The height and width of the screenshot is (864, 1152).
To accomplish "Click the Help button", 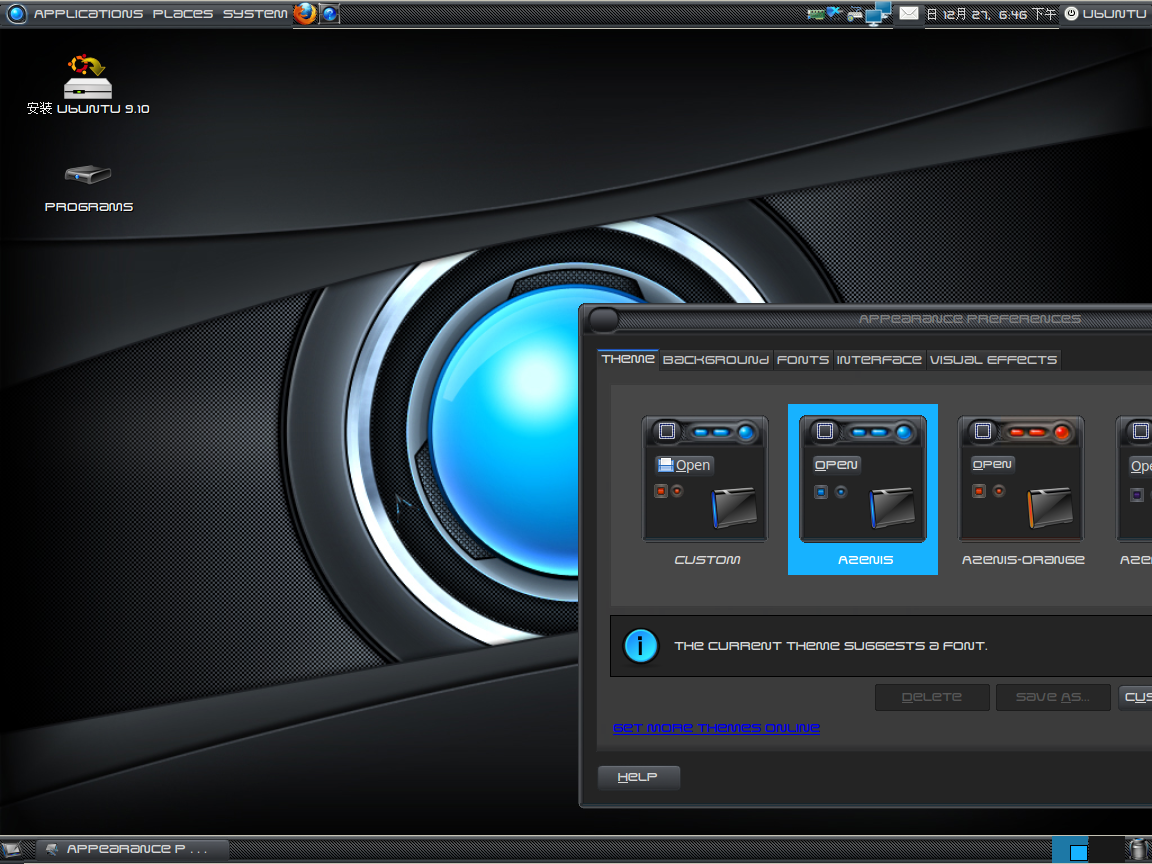I will click(x=638, y=777).
